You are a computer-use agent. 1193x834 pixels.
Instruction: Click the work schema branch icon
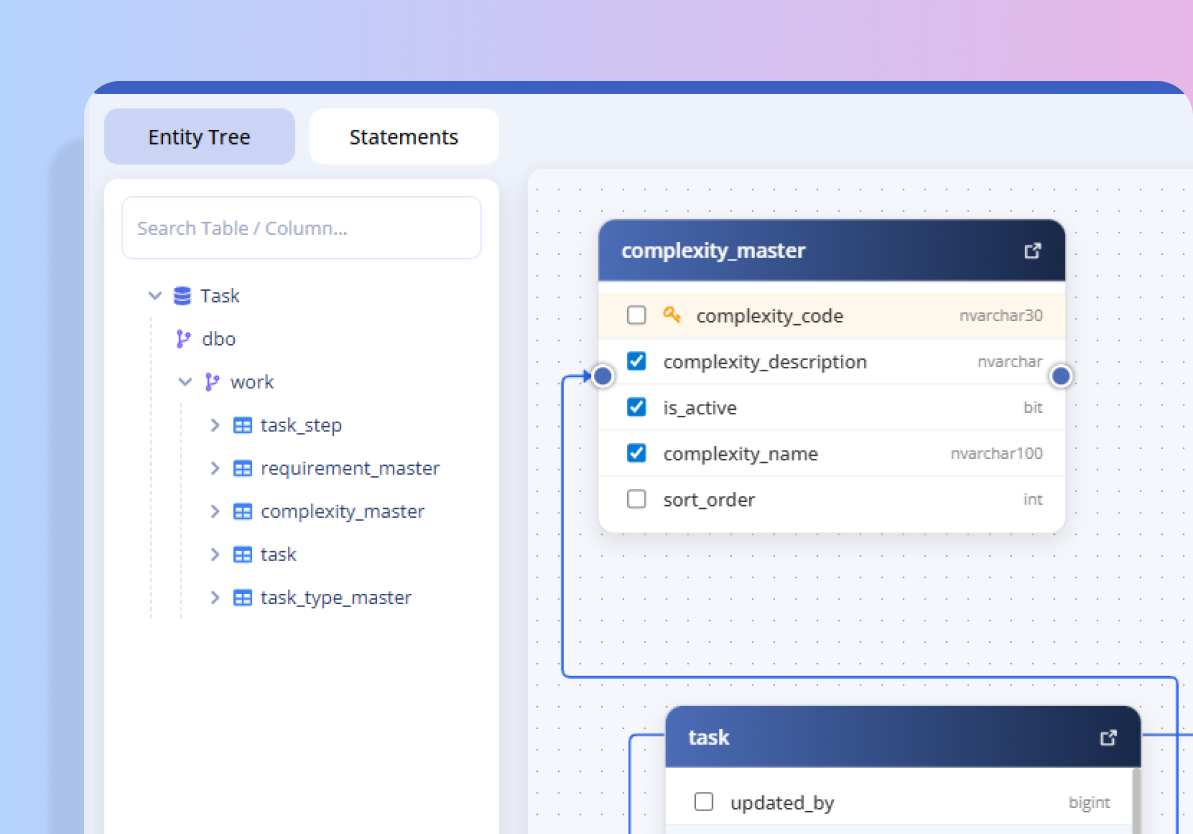(212, 382)
